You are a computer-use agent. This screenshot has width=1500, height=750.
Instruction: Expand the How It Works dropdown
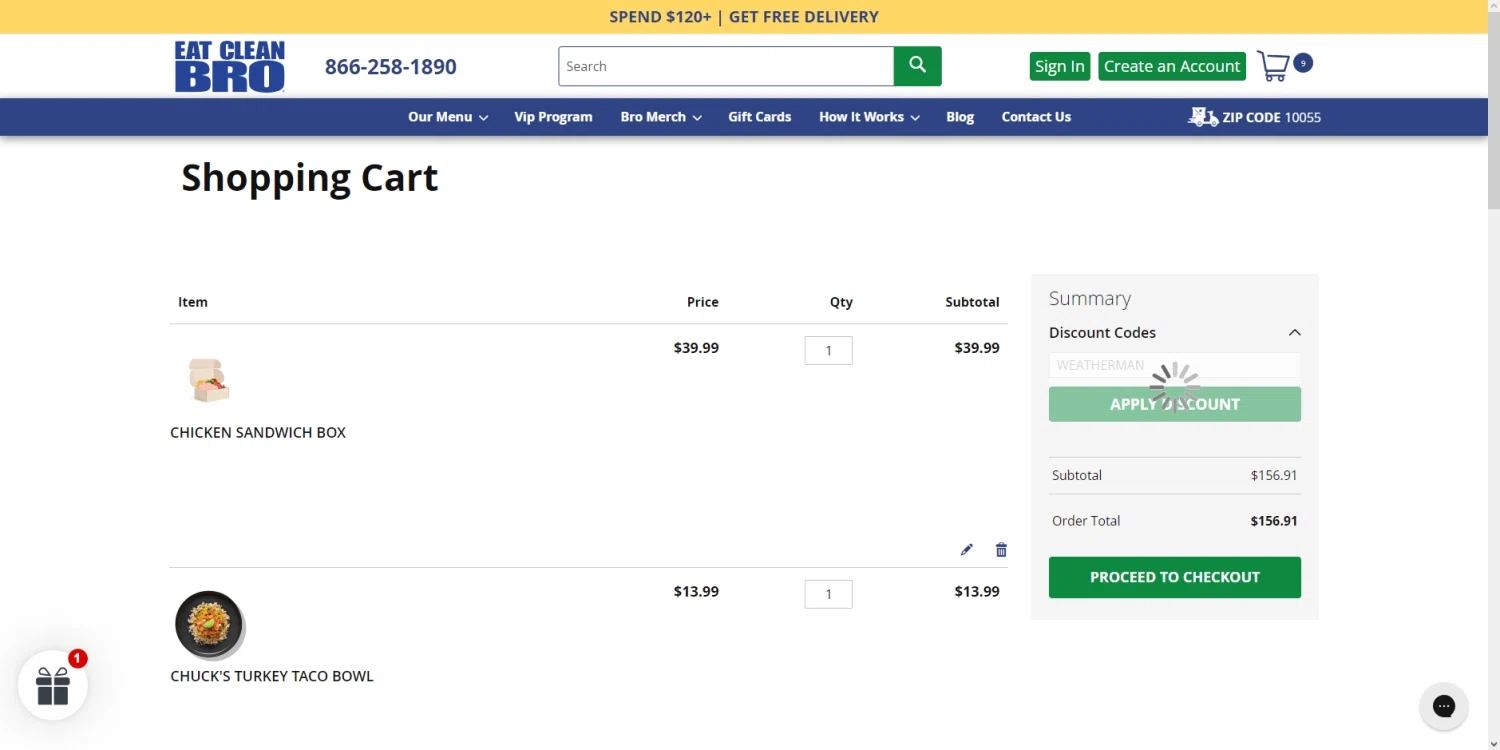pos(869,117)
